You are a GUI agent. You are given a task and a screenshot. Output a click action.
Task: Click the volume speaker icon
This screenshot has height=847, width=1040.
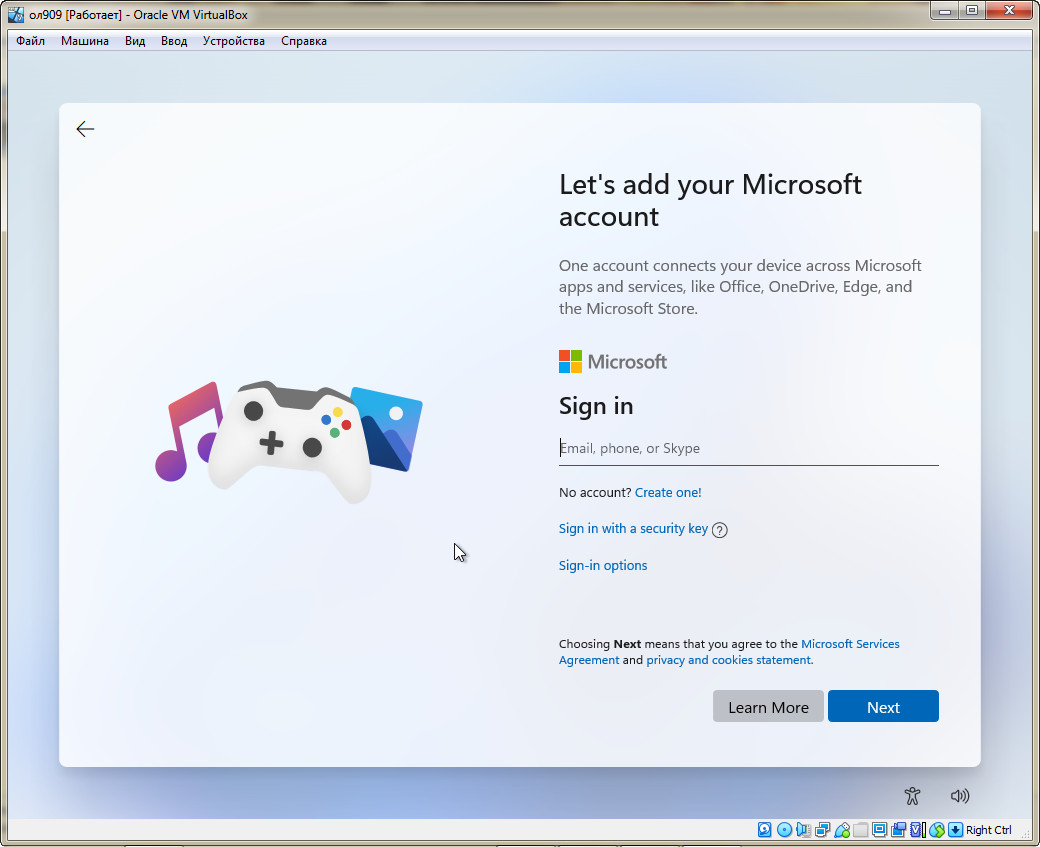click(960, 796)
